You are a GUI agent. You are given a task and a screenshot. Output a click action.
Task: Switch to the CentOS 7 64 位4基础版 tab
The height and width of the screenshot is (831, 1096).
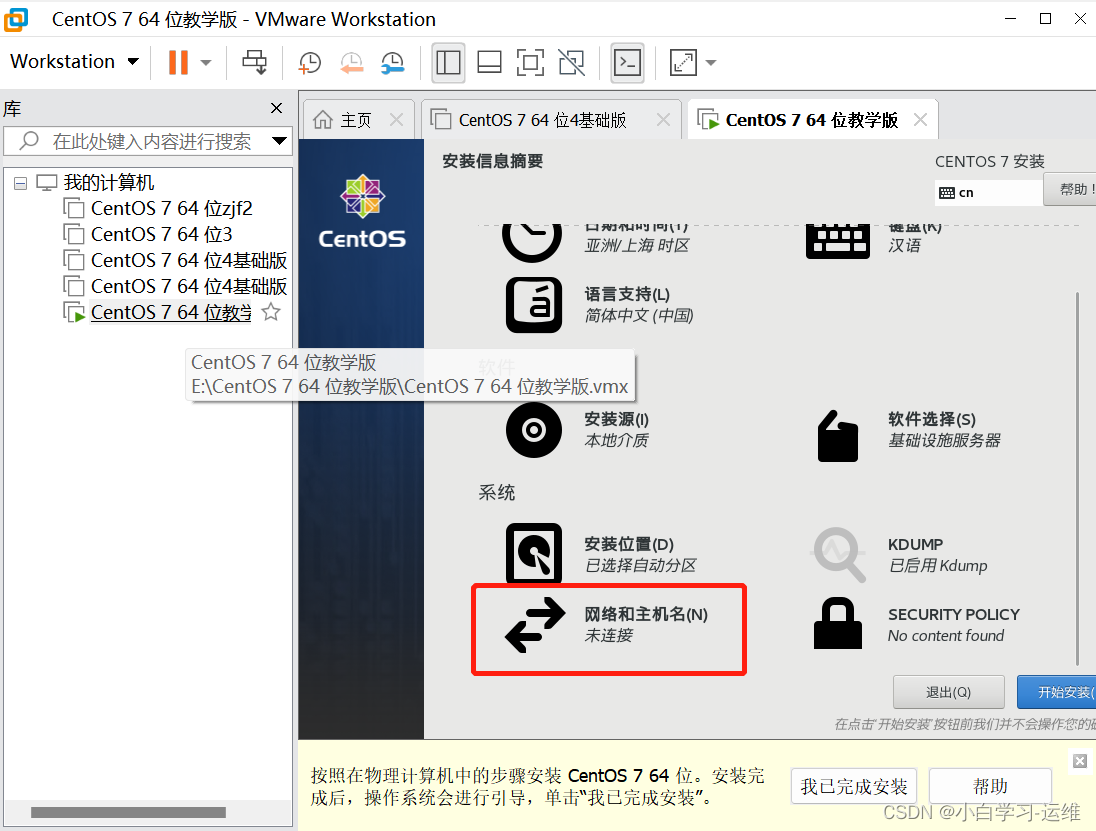[x=542, y=120]
